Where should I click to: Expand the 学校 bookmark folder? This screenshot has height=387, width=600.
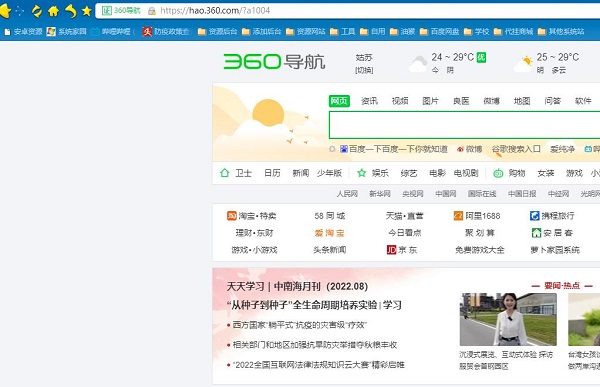pos(477,32)
